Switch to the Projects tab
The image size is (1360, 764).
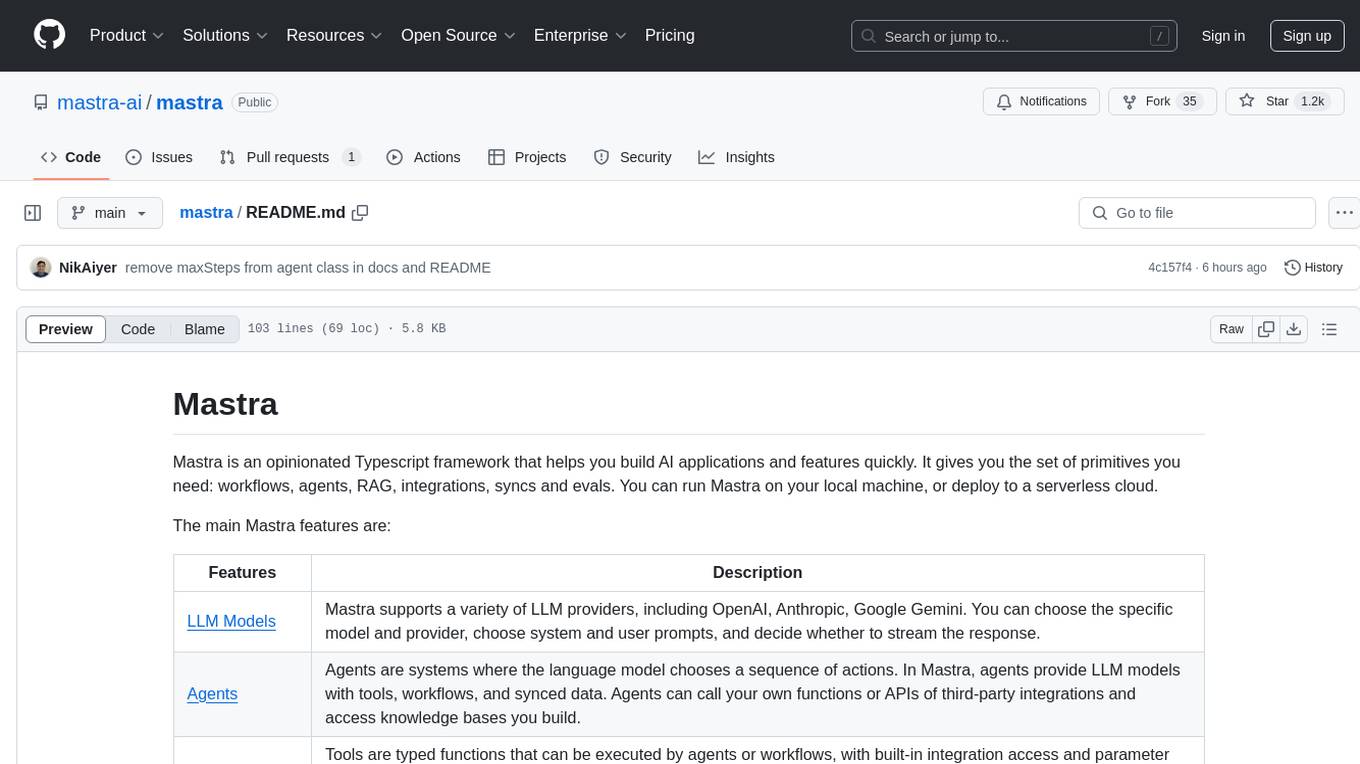[x=527, y=157]
